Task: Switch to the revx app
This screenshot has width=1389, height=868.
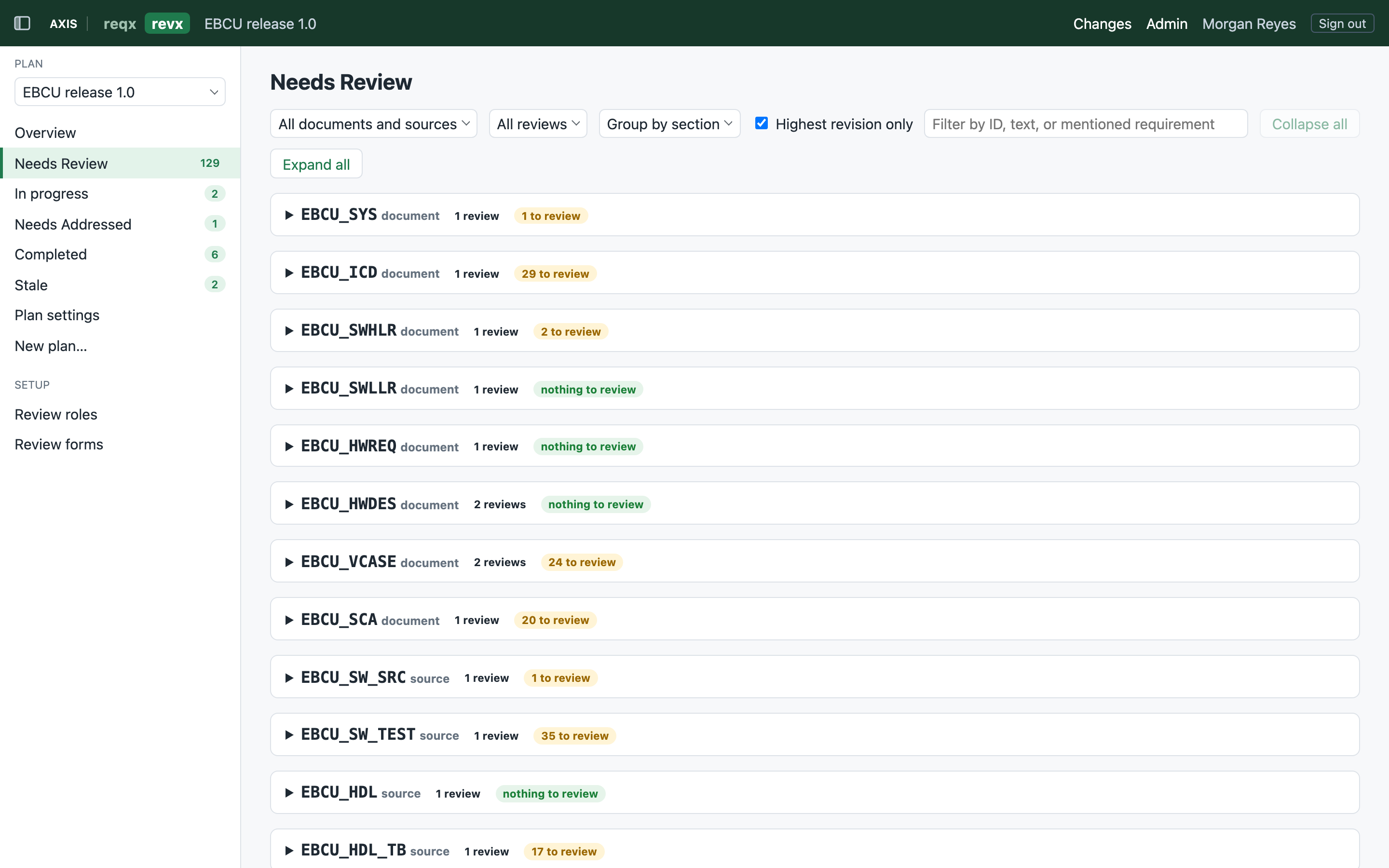Action: [x=167, y=24]
